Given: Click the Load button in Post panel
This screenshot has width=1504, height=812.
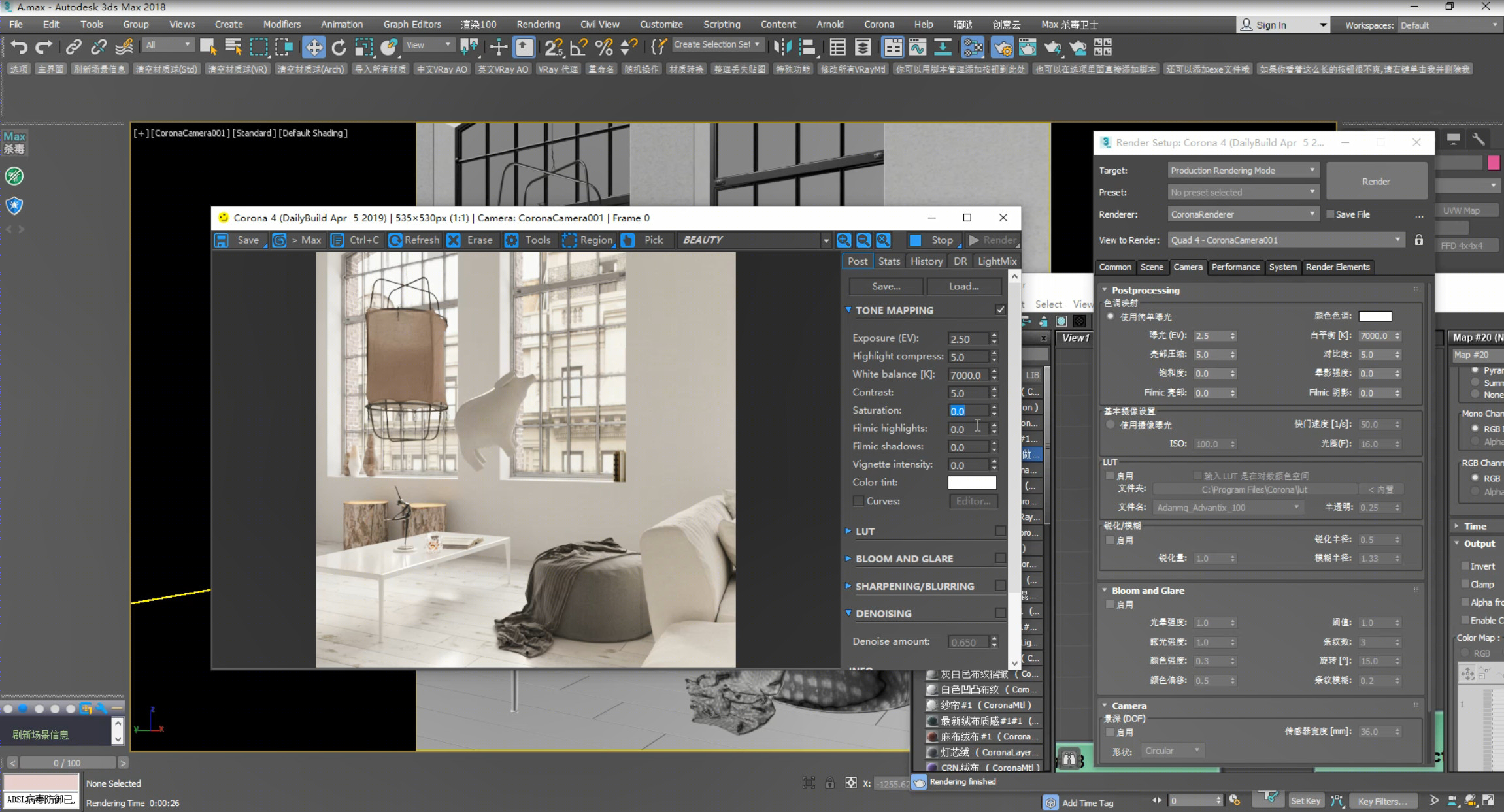Looking at the screenshot, I should point(963,286).
